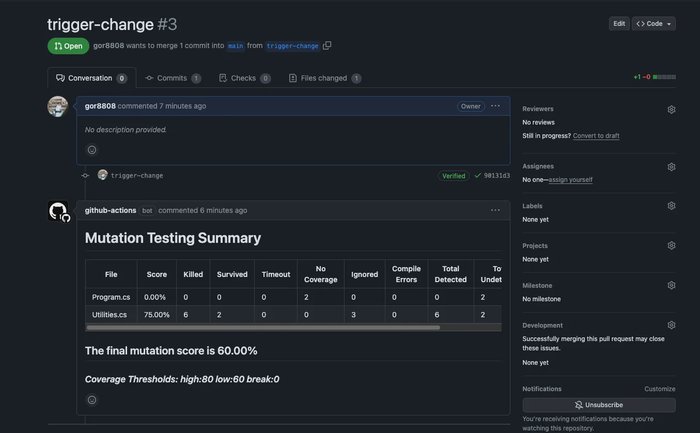
Task: Open the Reviewers gear settings
Action: click(x=671, y=109)
